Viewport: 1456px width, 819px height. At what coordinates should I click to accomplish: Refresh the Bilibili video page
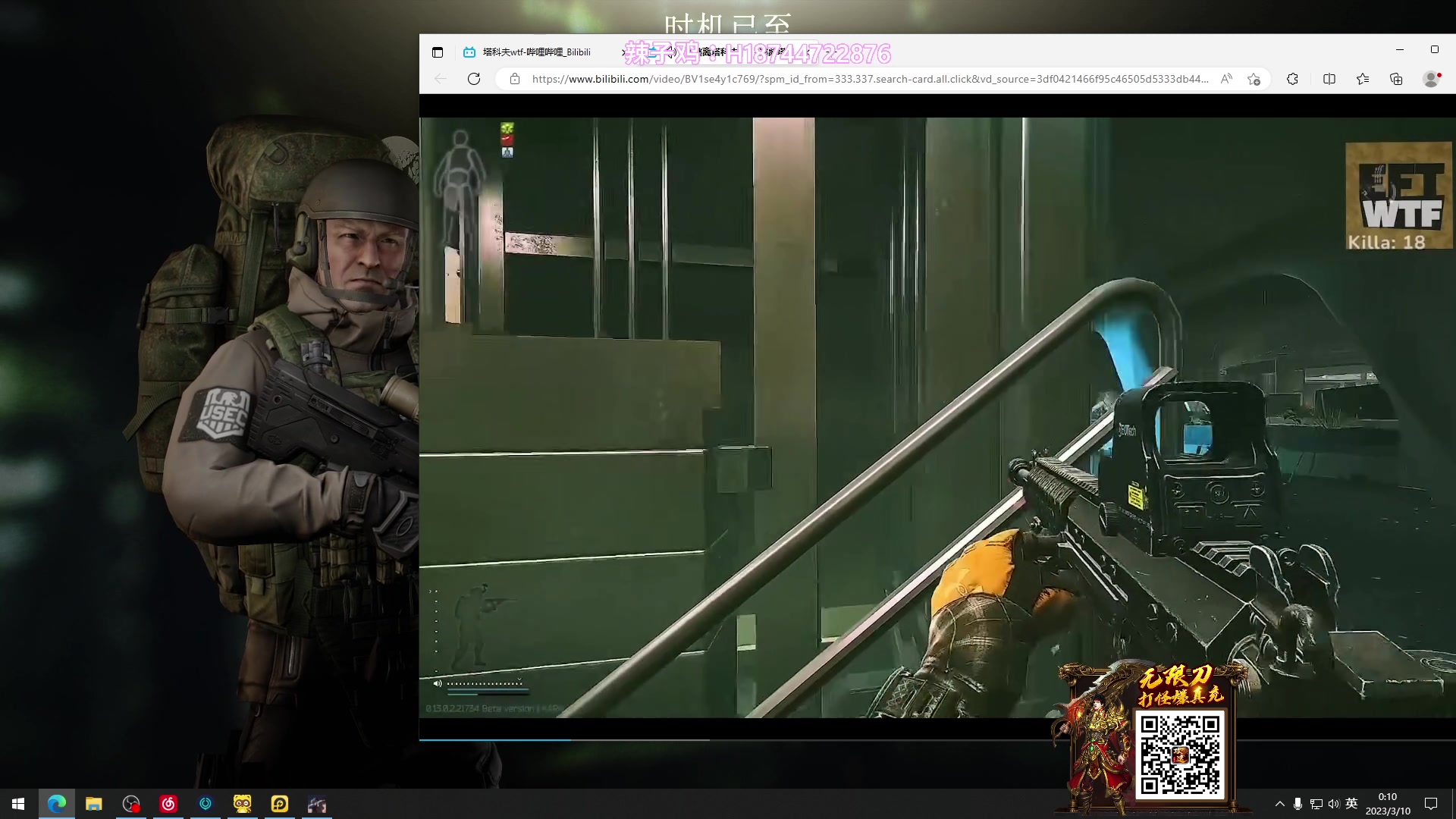474,79
